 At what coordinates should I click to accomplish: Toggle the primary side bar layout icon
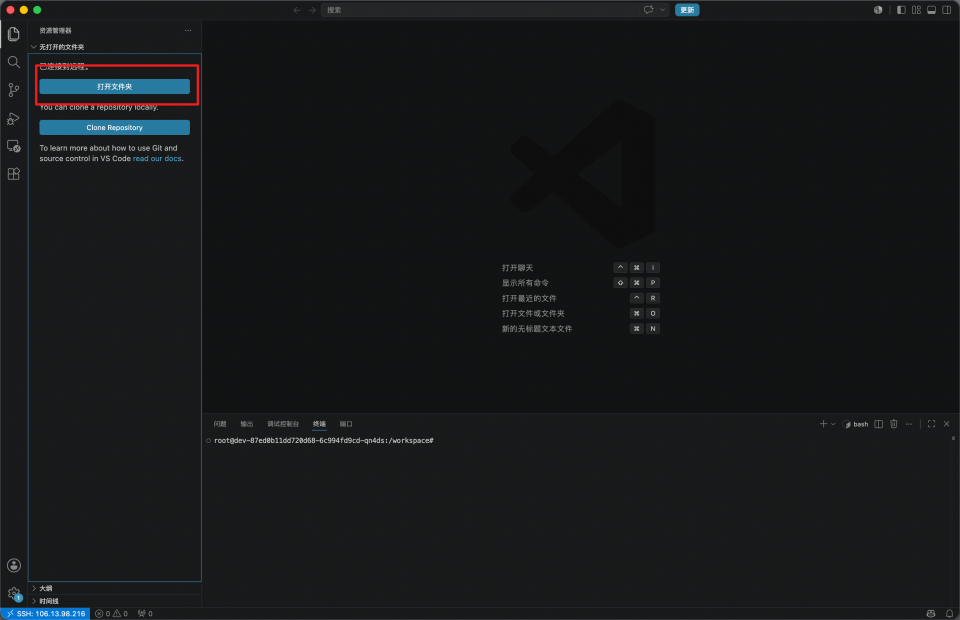pyautogui.click(x=901, y=10)
